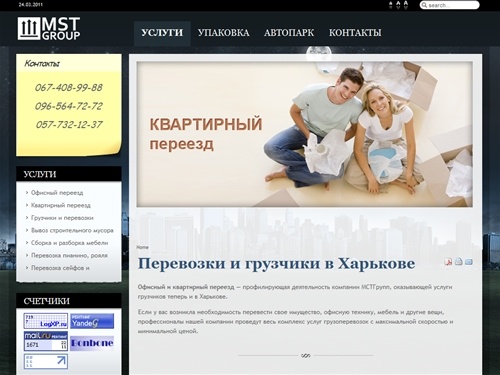Open the Грузчики и перевозки link
Image resolution: width=500 pixels, height=375 pixels.
(x=62, y=218)
